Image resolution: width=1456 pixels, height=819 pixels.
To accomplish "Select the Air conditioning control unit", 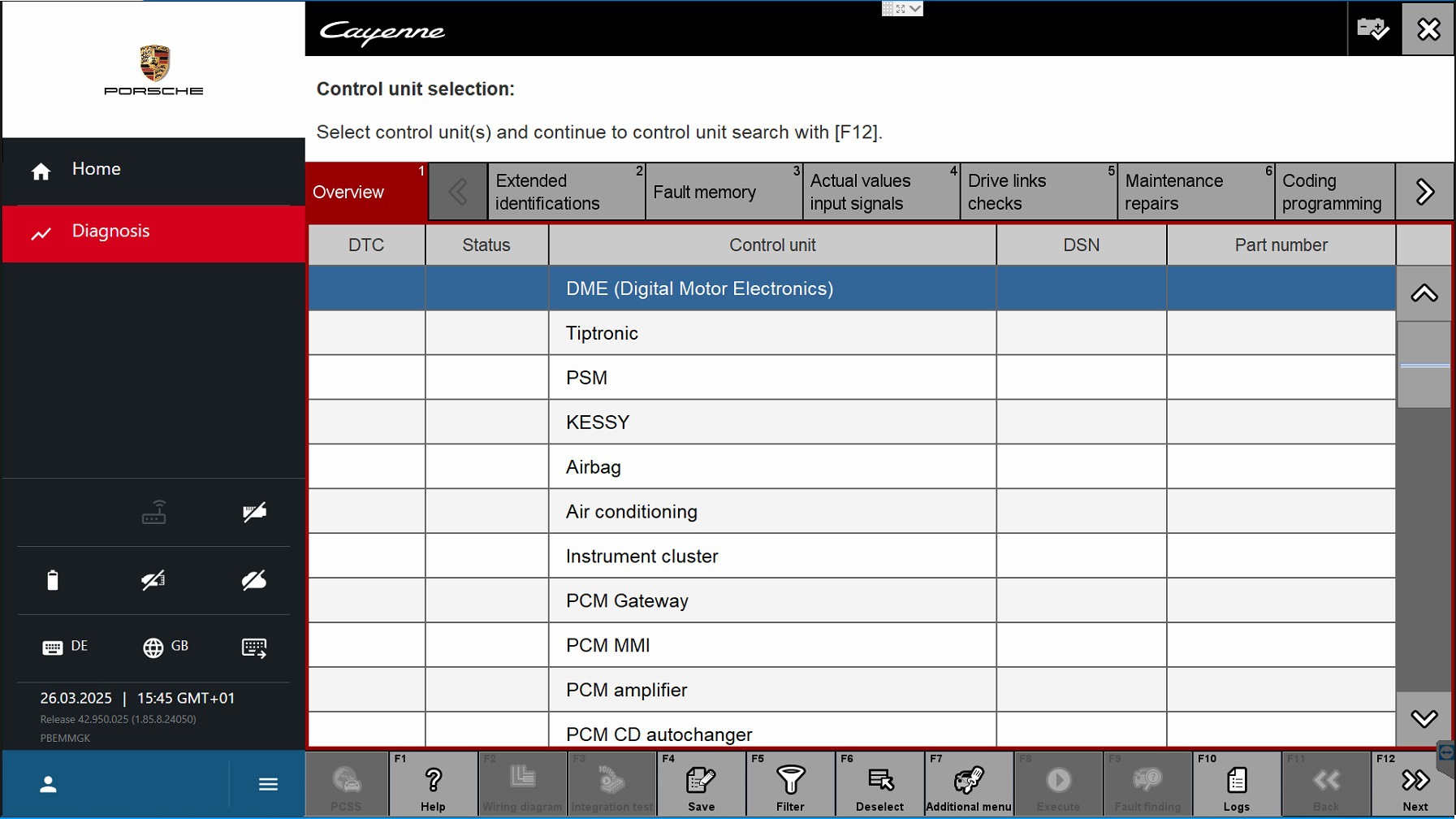I will [852, 512].
